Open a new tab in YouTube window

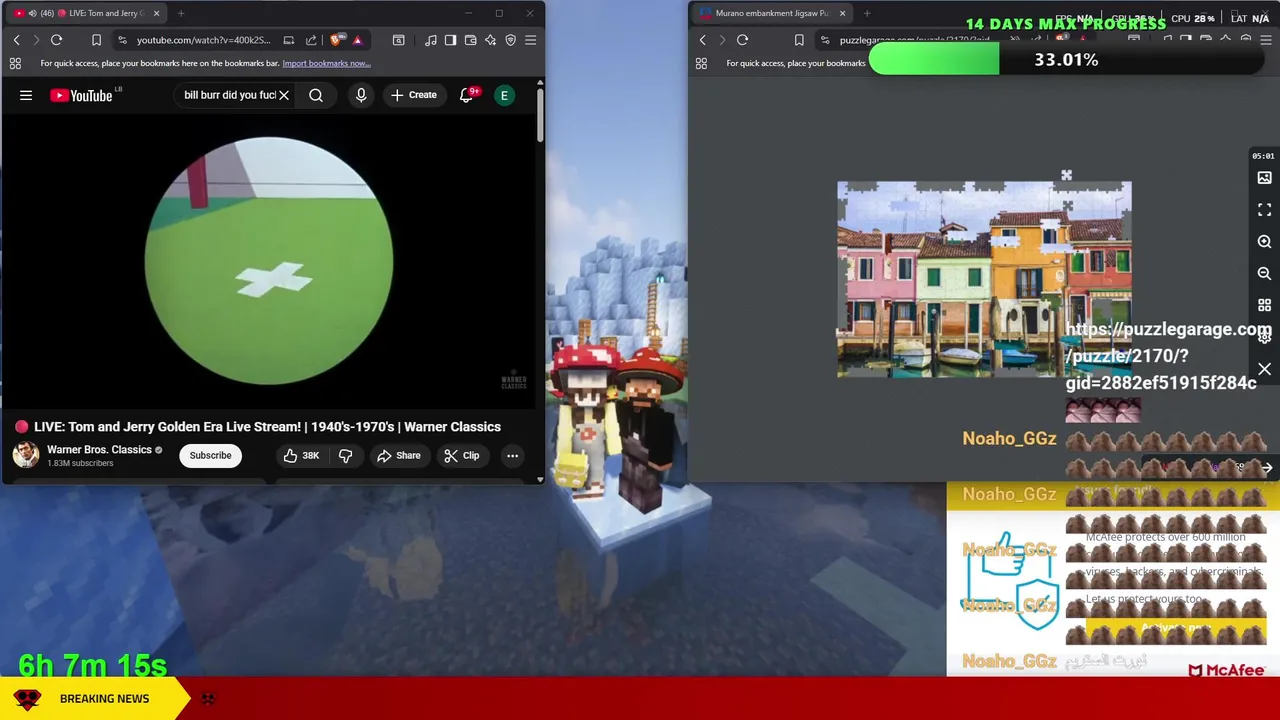click(x=181, y=13)
